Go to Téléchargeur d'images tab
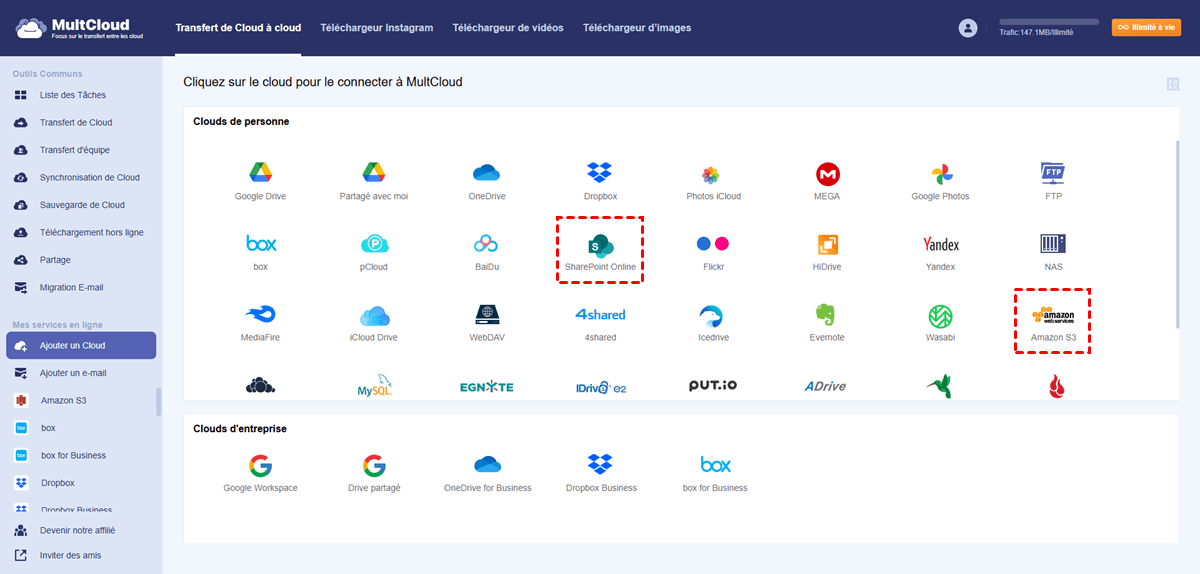Screen dimensions: 1200x574 pyautogui.click(x=637, y=28)
